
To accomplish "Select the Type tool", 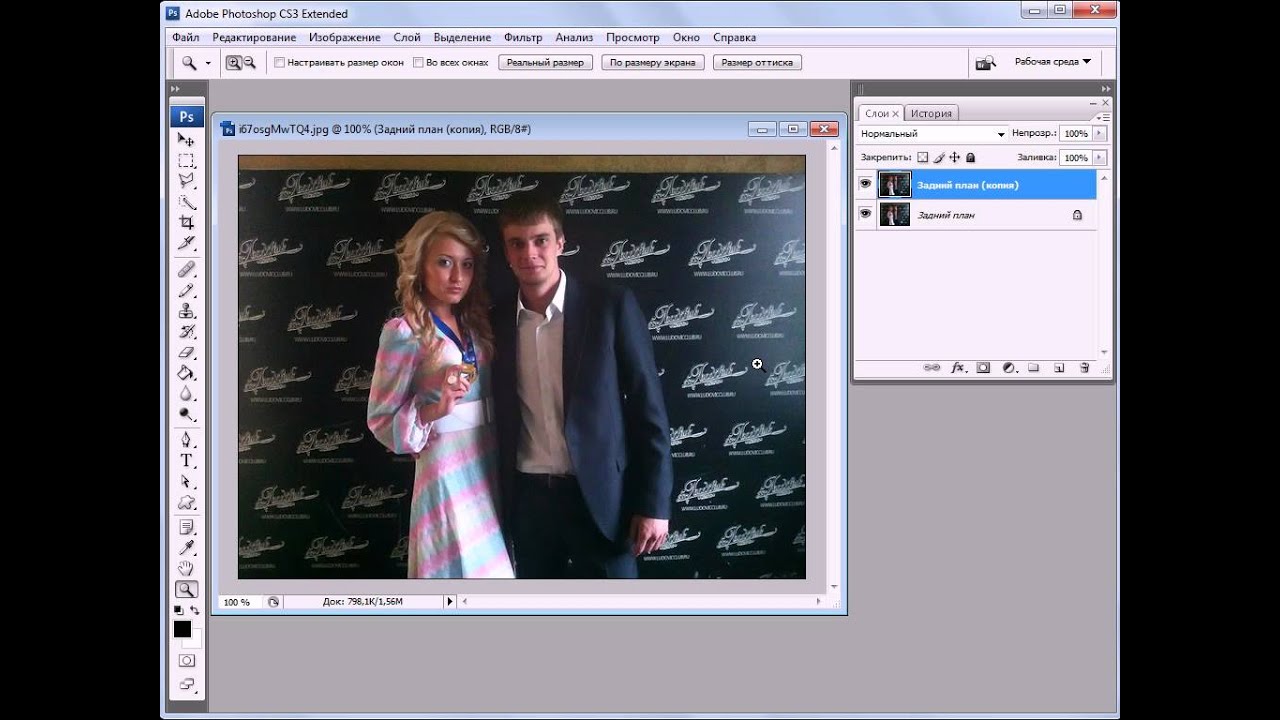I will 187,461.
